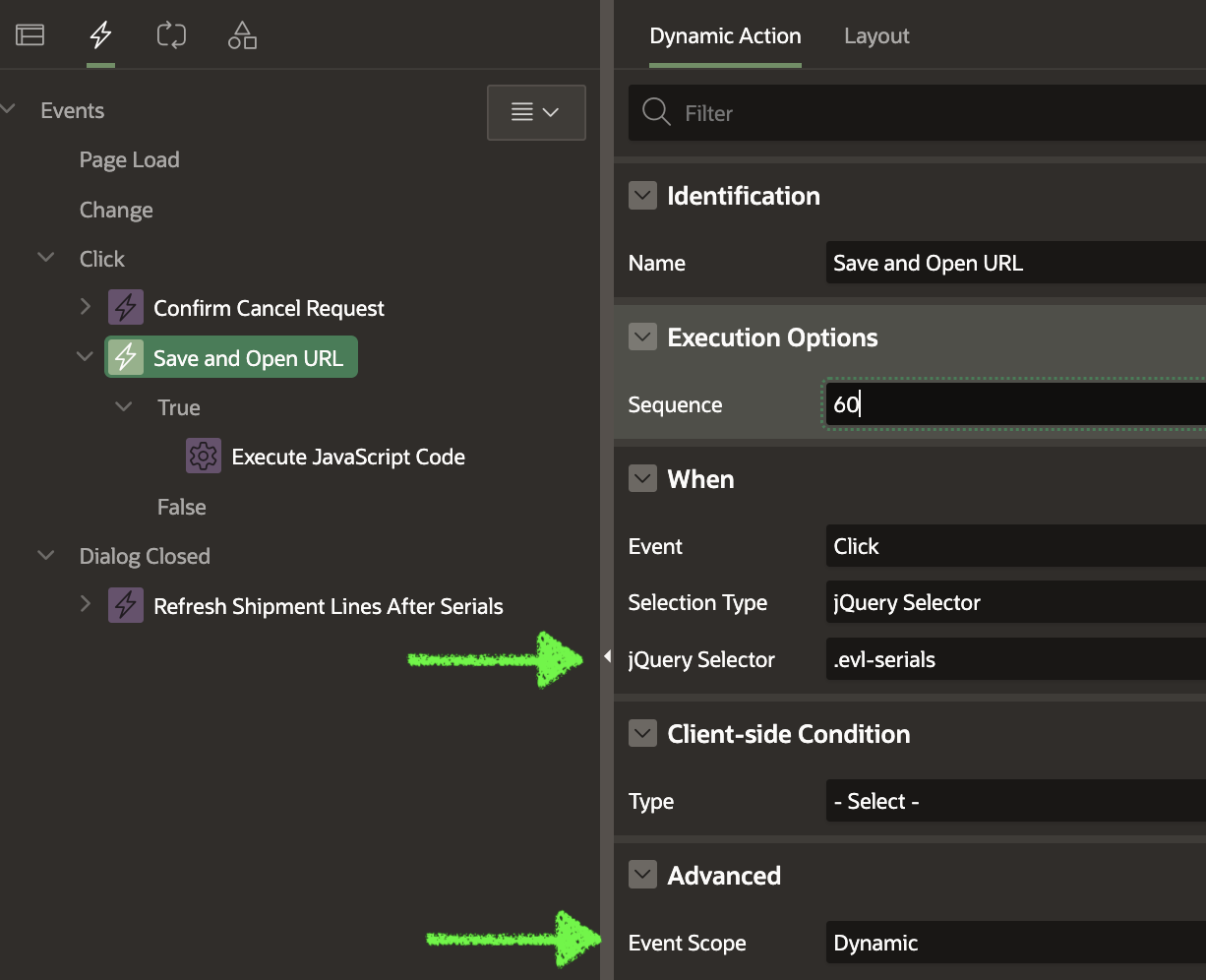Open the Page Shared Components shapes icon
The width and height of the screenshot is (1206, 980).
coord(242,35)
